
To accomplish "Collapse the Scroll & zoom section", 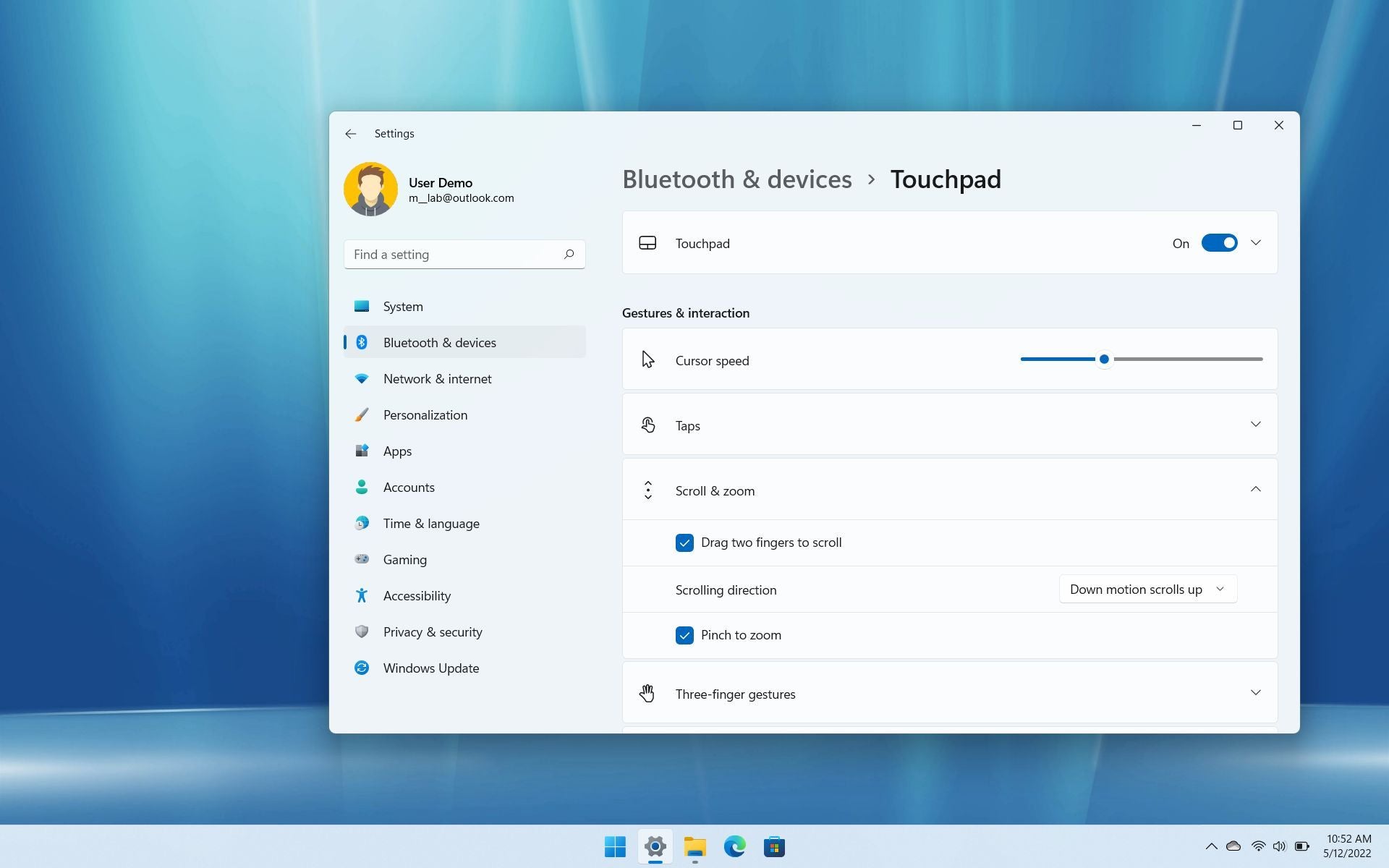I will point(1255,489).
